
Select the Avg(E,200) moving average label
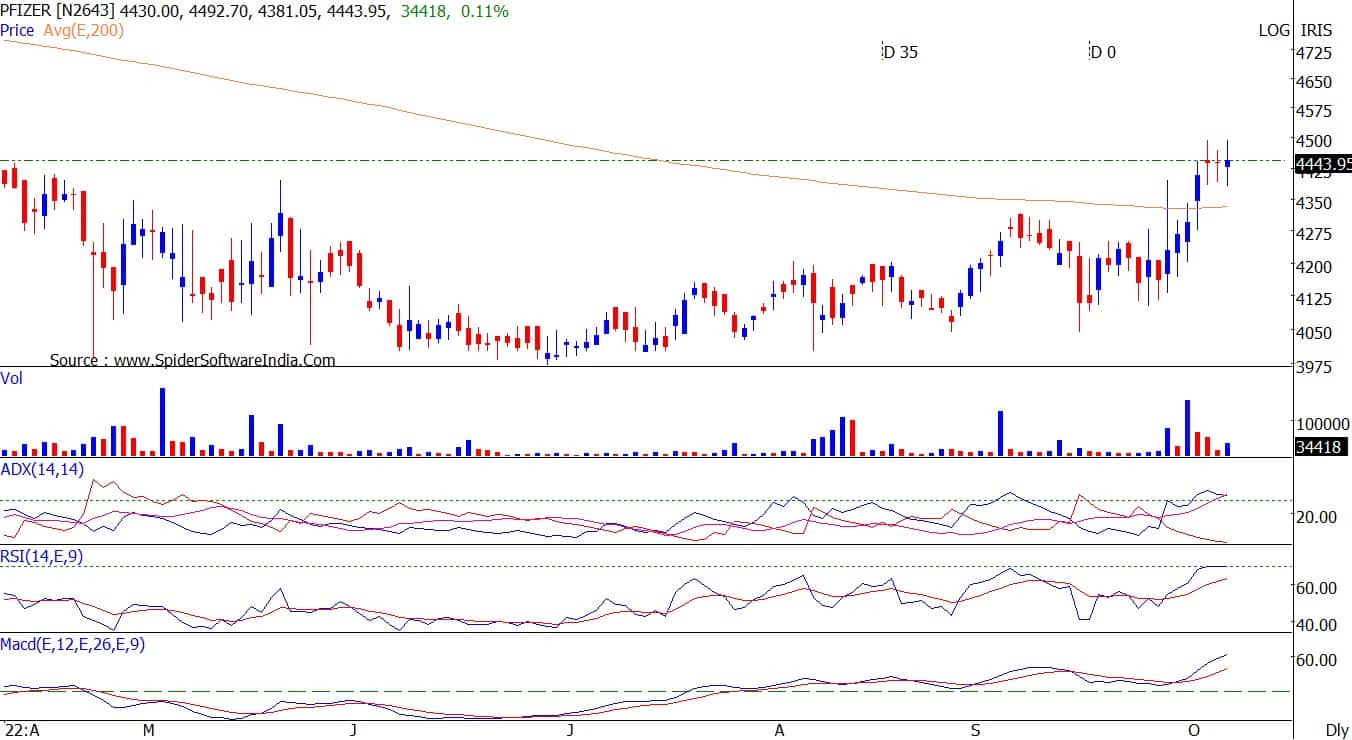tap(83, 30)
